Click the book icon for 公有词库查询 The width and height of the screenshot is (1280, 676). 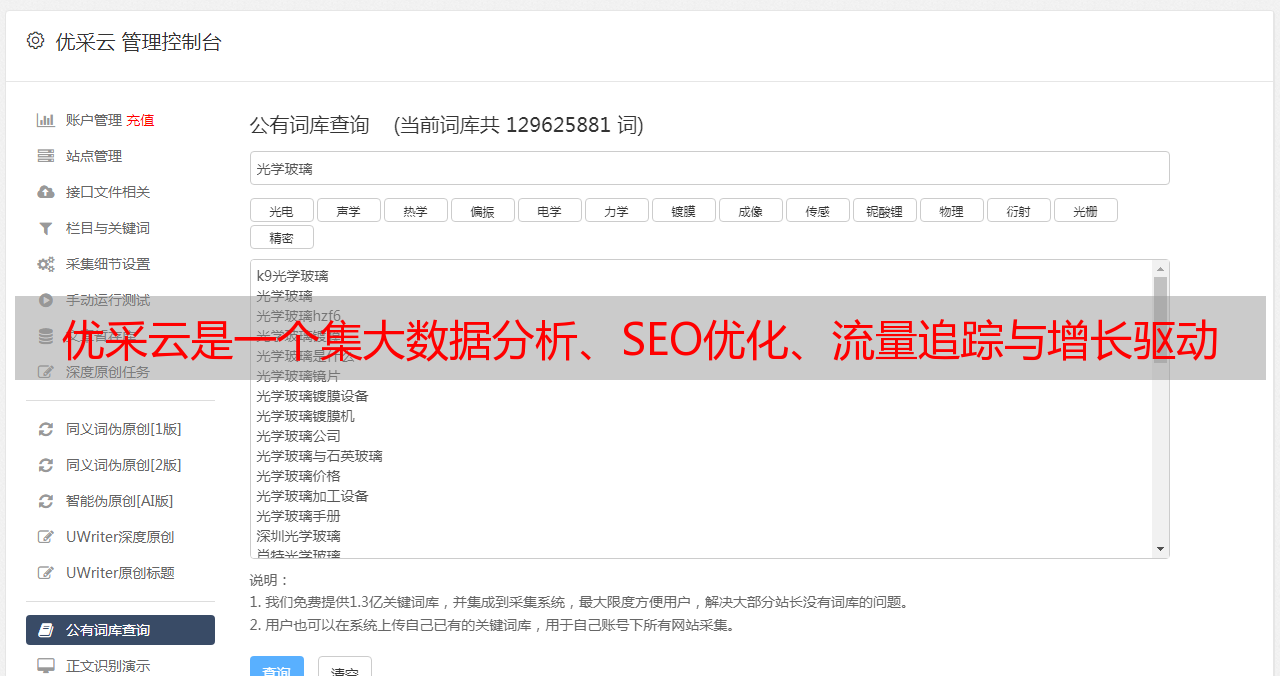(x=45, y=630)
